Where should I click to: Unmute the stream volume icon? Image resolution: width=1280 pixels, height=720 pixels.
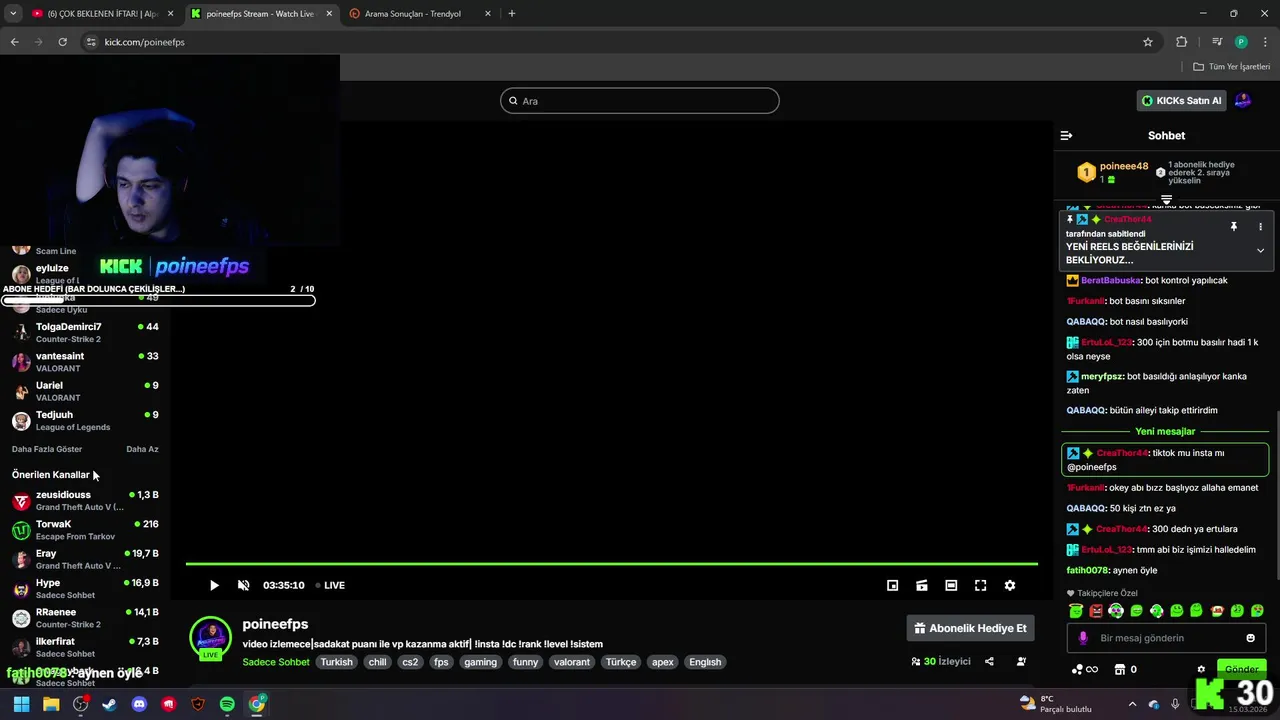[243, 585]
